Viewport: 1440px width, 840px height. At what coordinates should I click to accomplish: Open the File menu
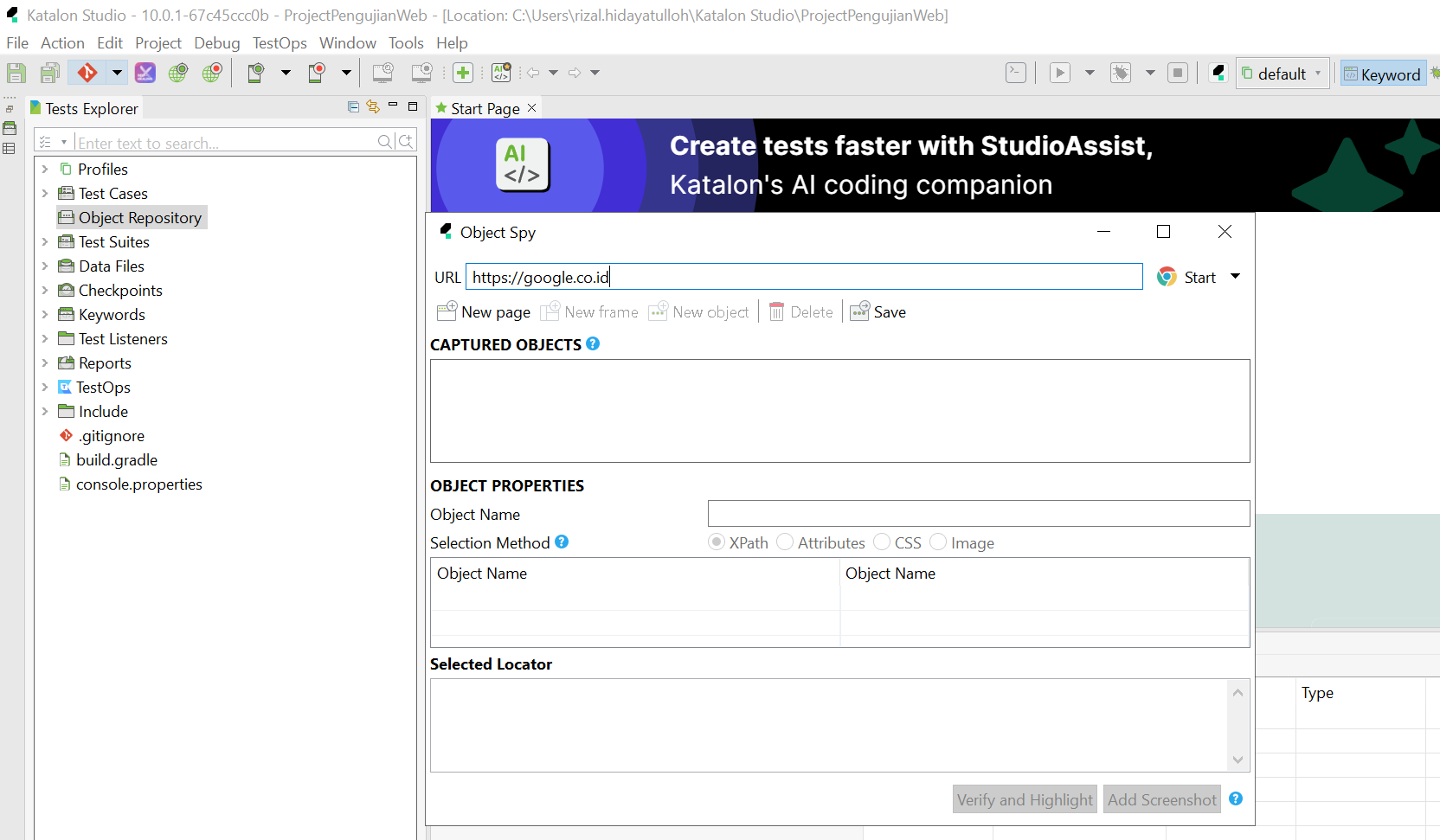point(17,43)
